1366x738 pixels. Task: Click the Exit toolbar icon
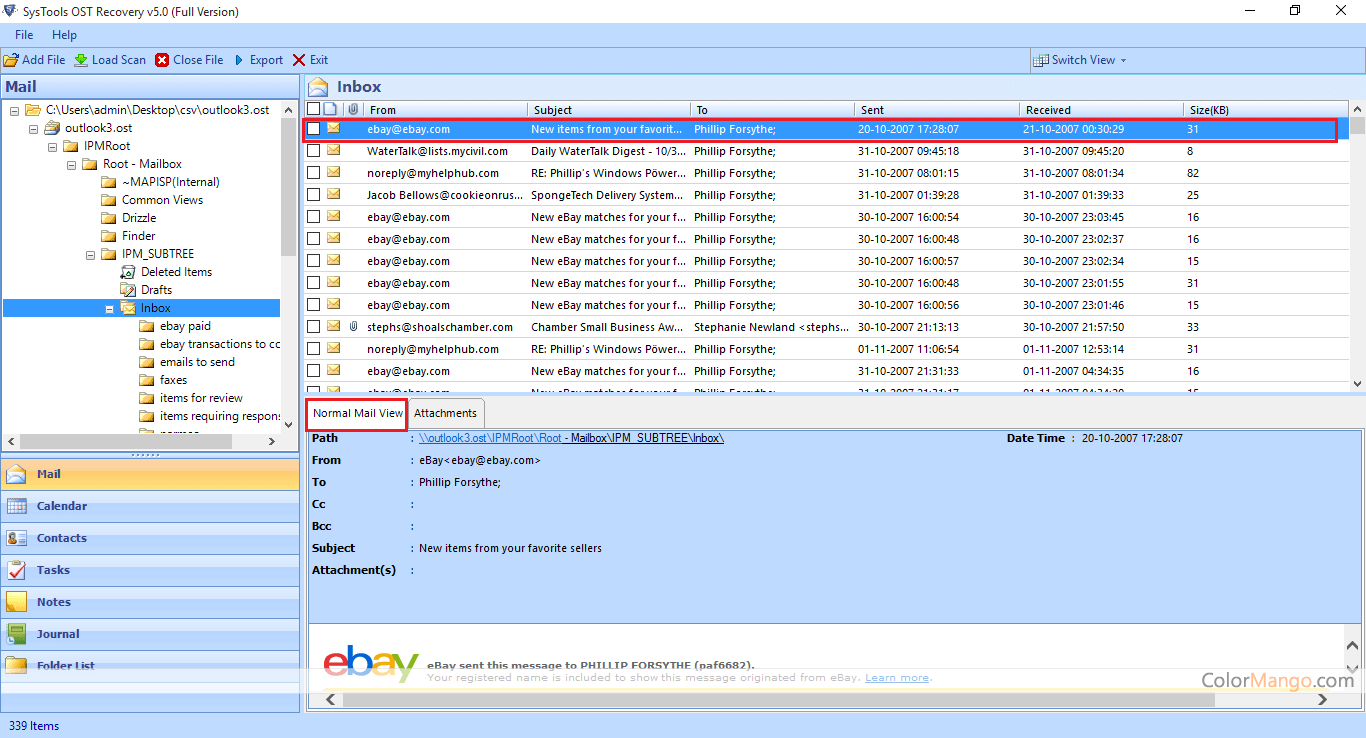(299, 60)
